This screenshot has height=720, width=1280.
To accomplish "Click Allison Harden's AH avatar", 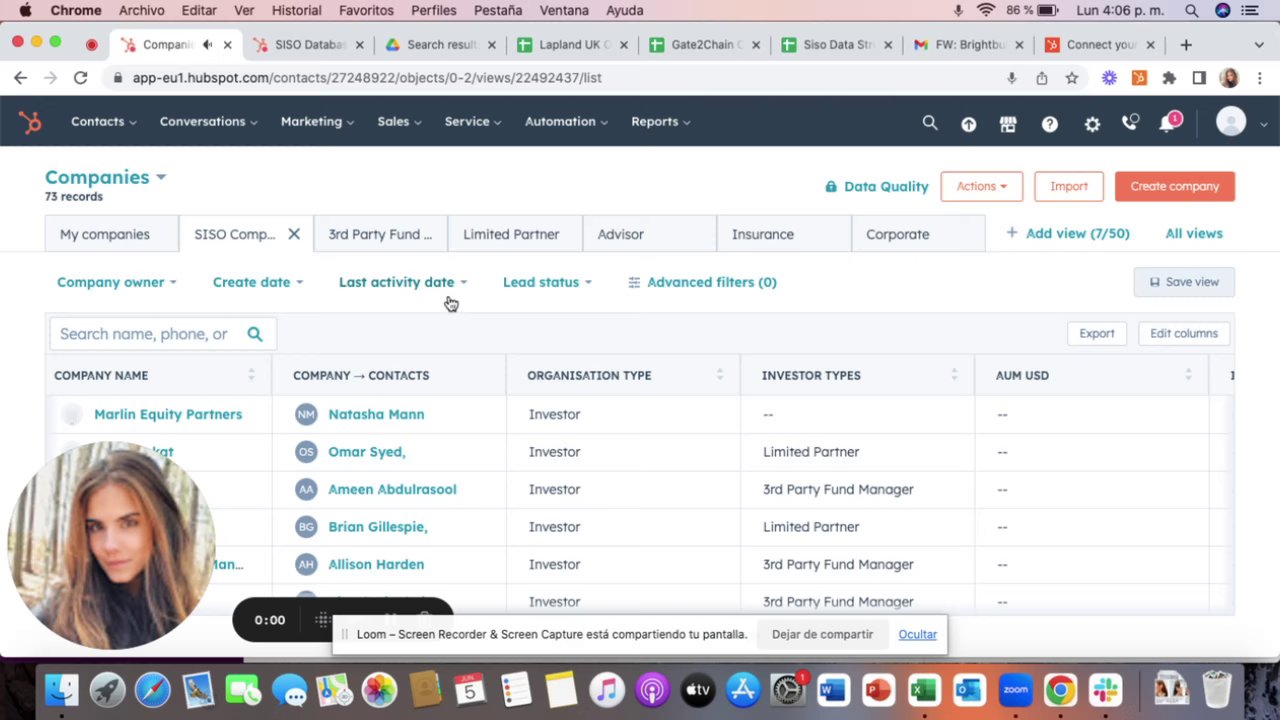I will [x=306, y=564].
